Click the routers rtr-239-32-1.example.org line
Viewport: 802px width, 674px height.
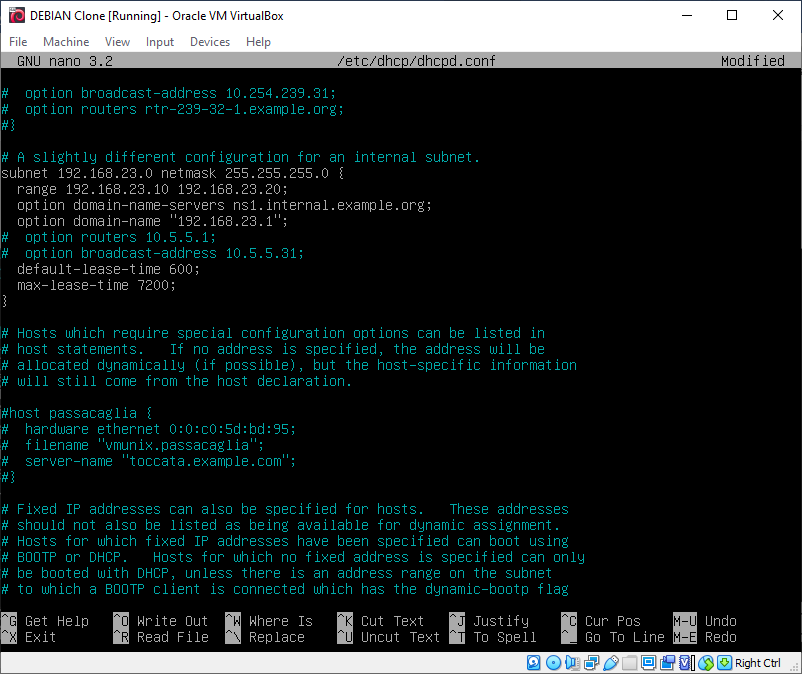pyautogui.click(x=173, y=109)
